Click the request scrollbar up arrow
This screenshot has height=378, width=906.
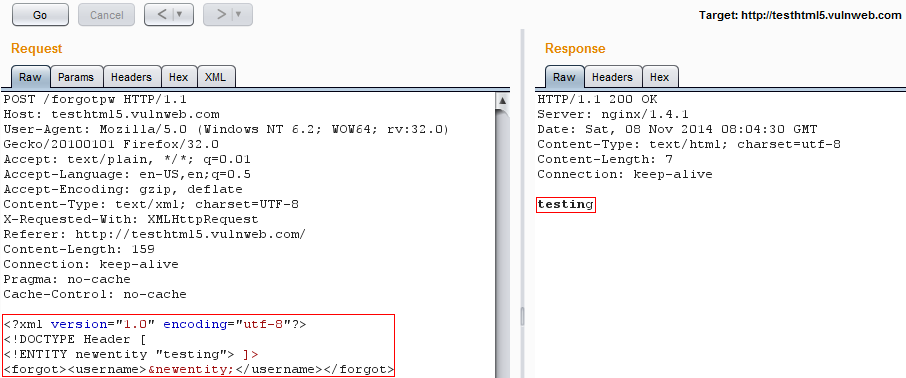pos(503,101)
